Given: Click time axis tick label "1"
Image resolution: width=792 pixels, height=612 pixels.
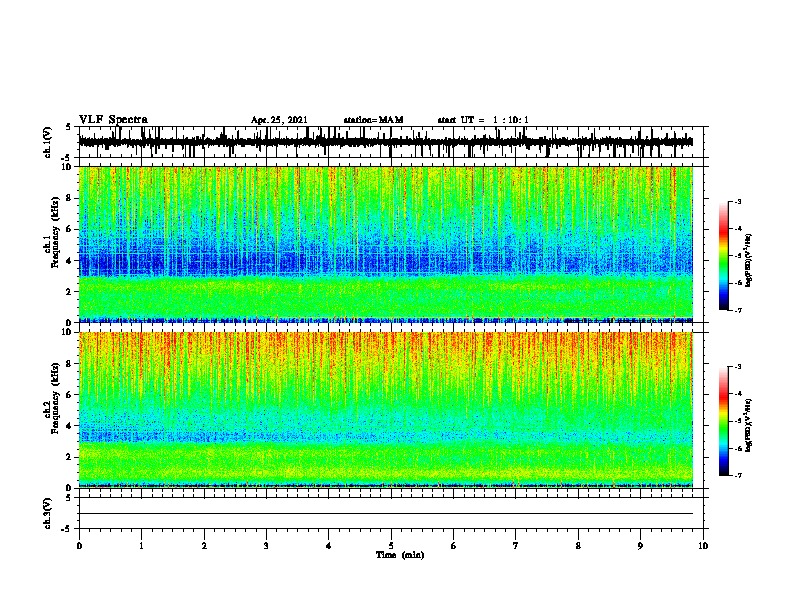Looking at the screenshot, I should pyautogui.click(x=141, y=546).
